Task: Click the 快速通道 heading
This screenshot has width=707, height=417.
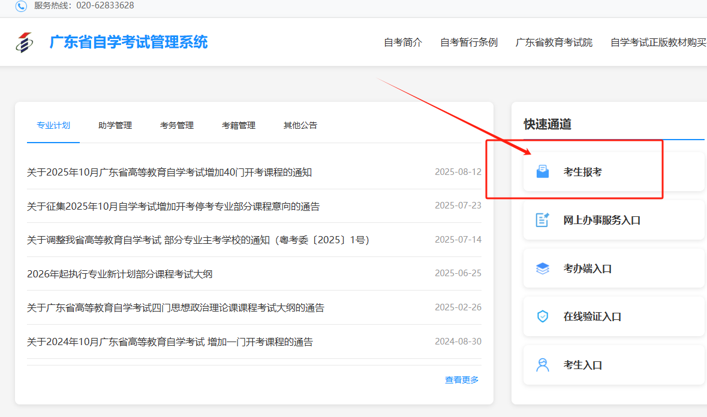Action: pyautogui.click(x=547, y=124)
